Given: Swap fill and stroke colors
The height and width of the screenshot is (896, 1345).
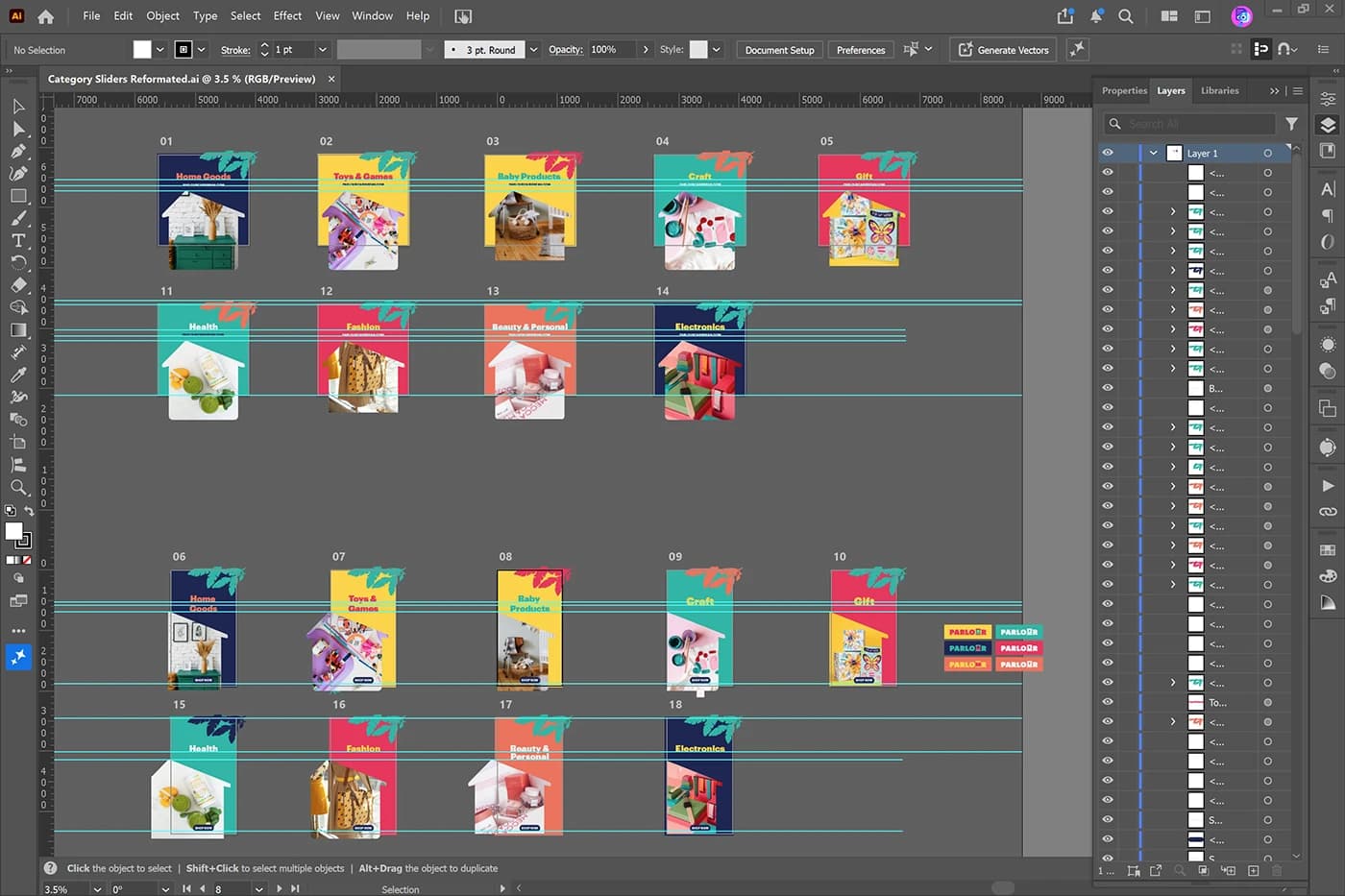Looking at the screenshot, I should (x=29, y=511).
